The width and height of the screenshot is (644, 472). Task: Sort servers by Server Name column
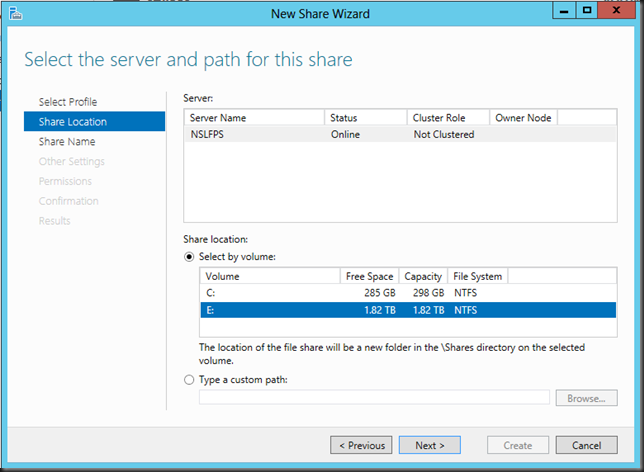coord(254,118)
